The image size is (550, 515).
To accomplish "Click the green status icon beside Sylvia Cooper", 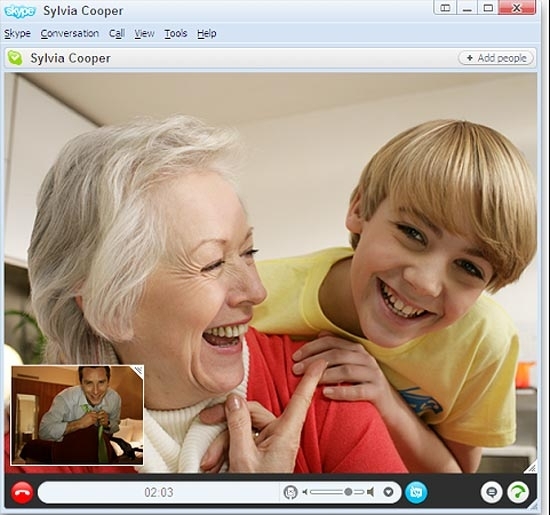I will pyautogui.click(x=15, y=58).
